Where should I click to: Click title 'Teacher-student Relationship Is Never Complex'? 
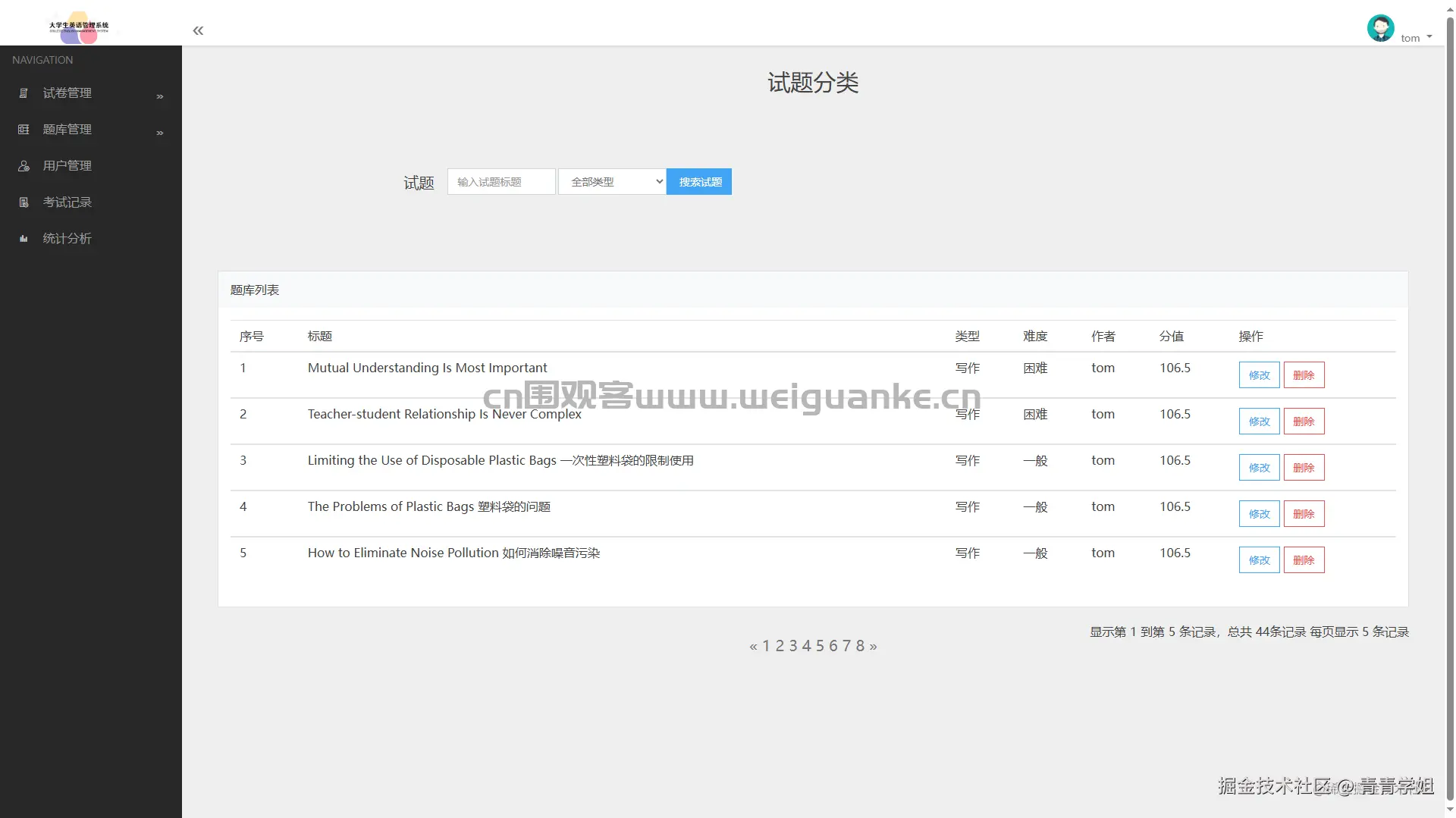(444, 414)
